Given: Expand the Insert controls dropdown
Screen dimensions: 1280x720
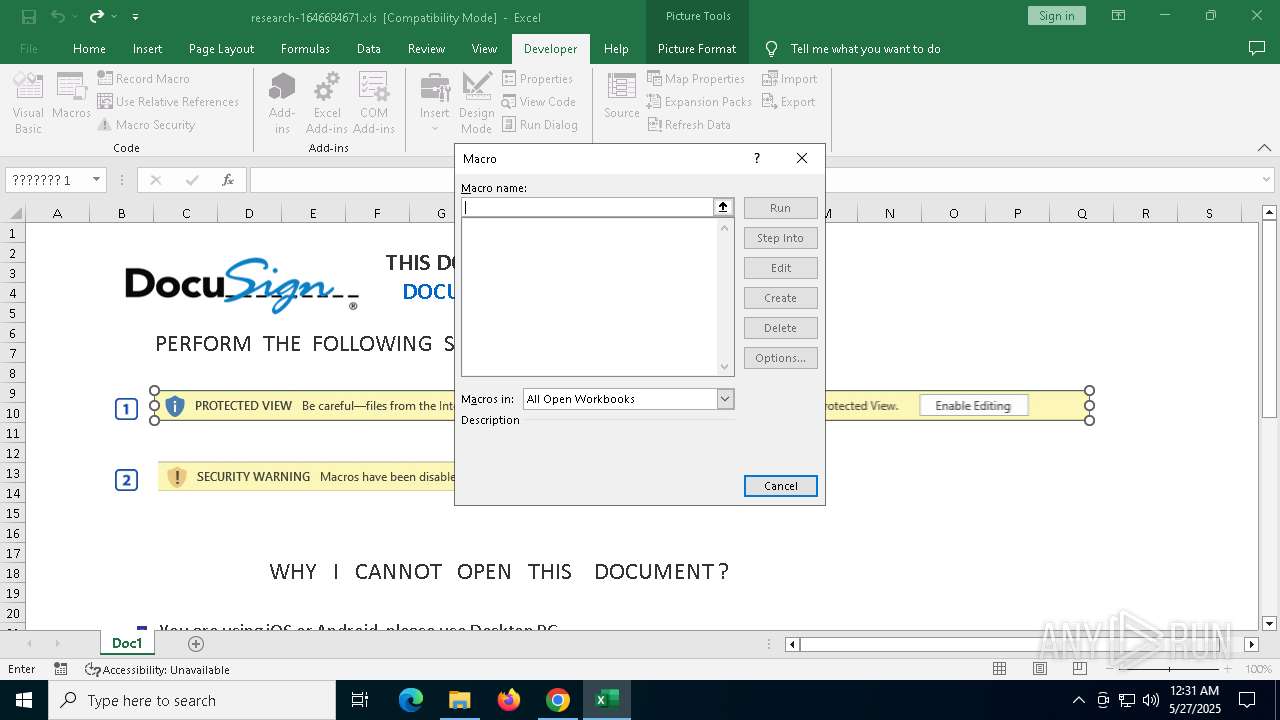Looking at the screenshot, I should coord(435,103).
